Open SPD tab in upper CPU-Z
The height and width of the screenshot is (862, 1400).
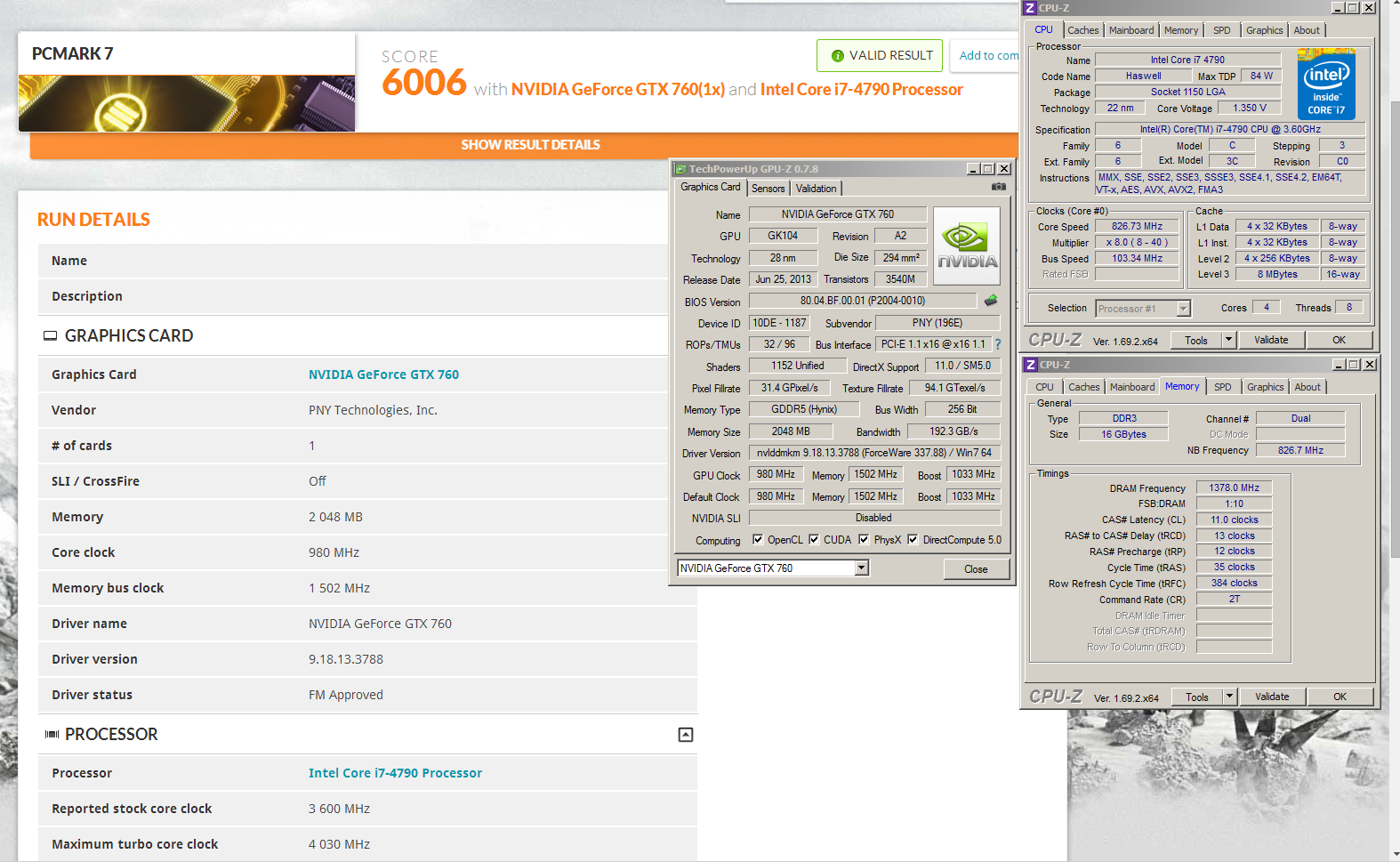[1222, 30]
